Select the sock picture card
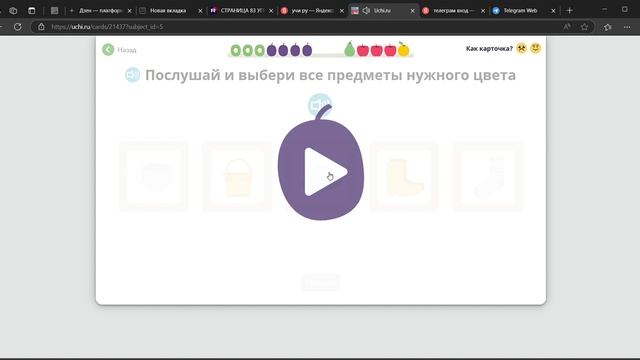Screen dimensions: 640x360 [x=488, y=176]
